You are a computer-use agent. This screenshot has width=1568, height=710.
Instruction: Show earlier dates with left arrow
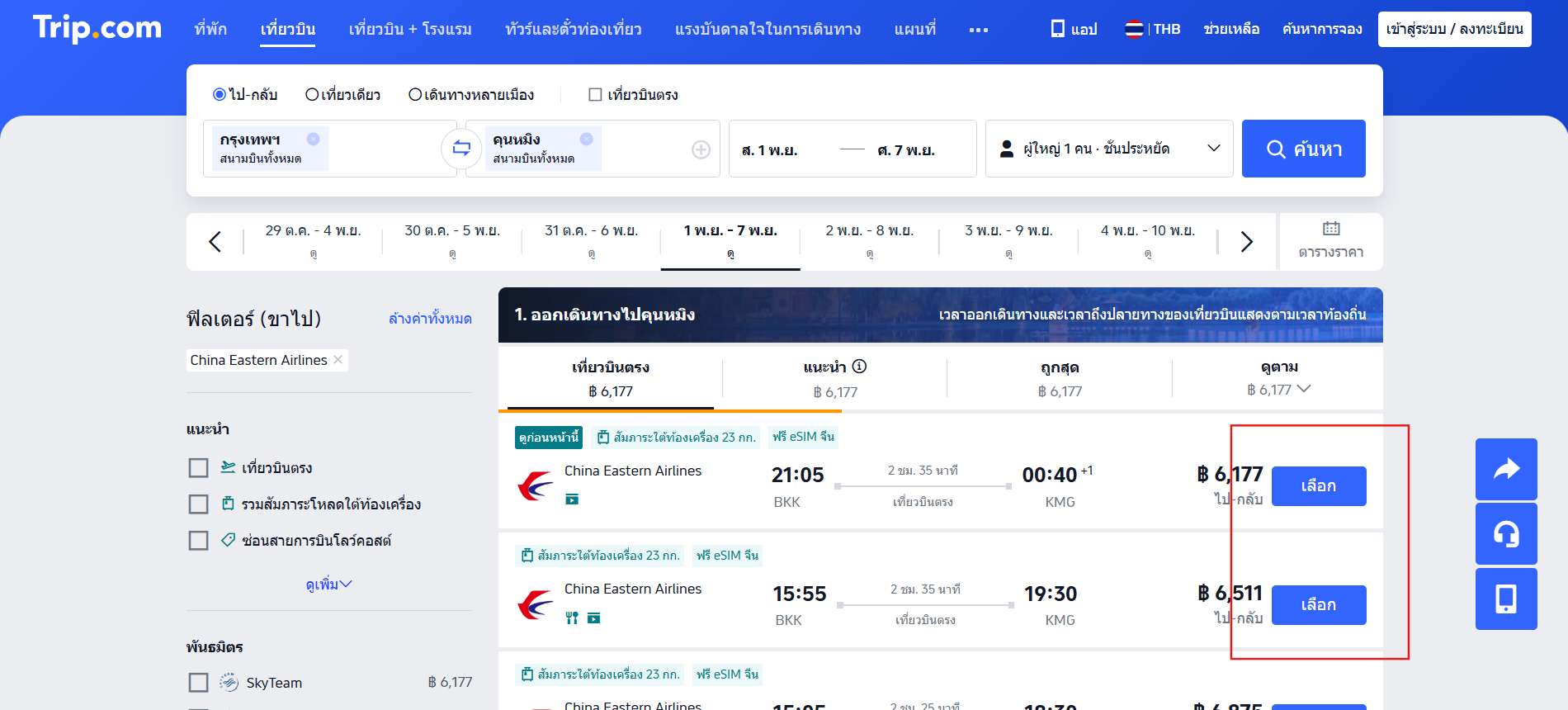(215, 242)
